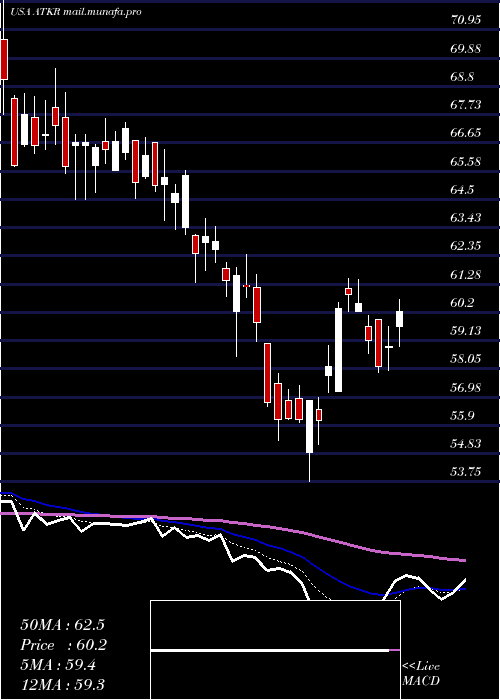Click the 'USA ATKR mail.munafa.pro' header text
The height and width of the screenshot is (700, 500).
pyautogui.click(x=75, y=12)
